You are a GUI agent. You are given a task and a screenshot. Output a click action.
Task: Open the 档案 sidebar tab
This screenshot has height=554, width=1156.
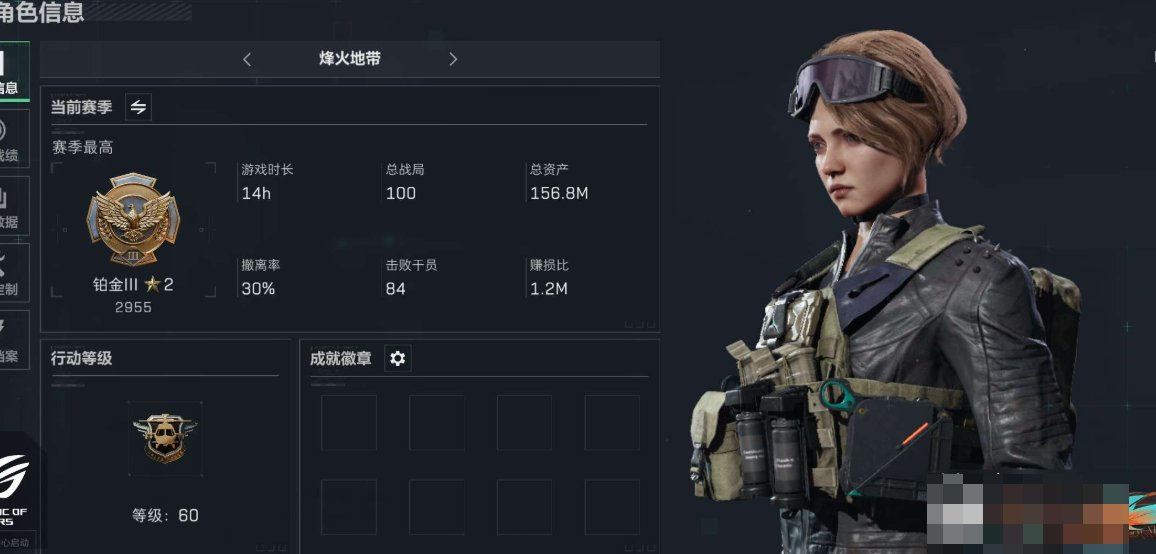coord(14,340)
